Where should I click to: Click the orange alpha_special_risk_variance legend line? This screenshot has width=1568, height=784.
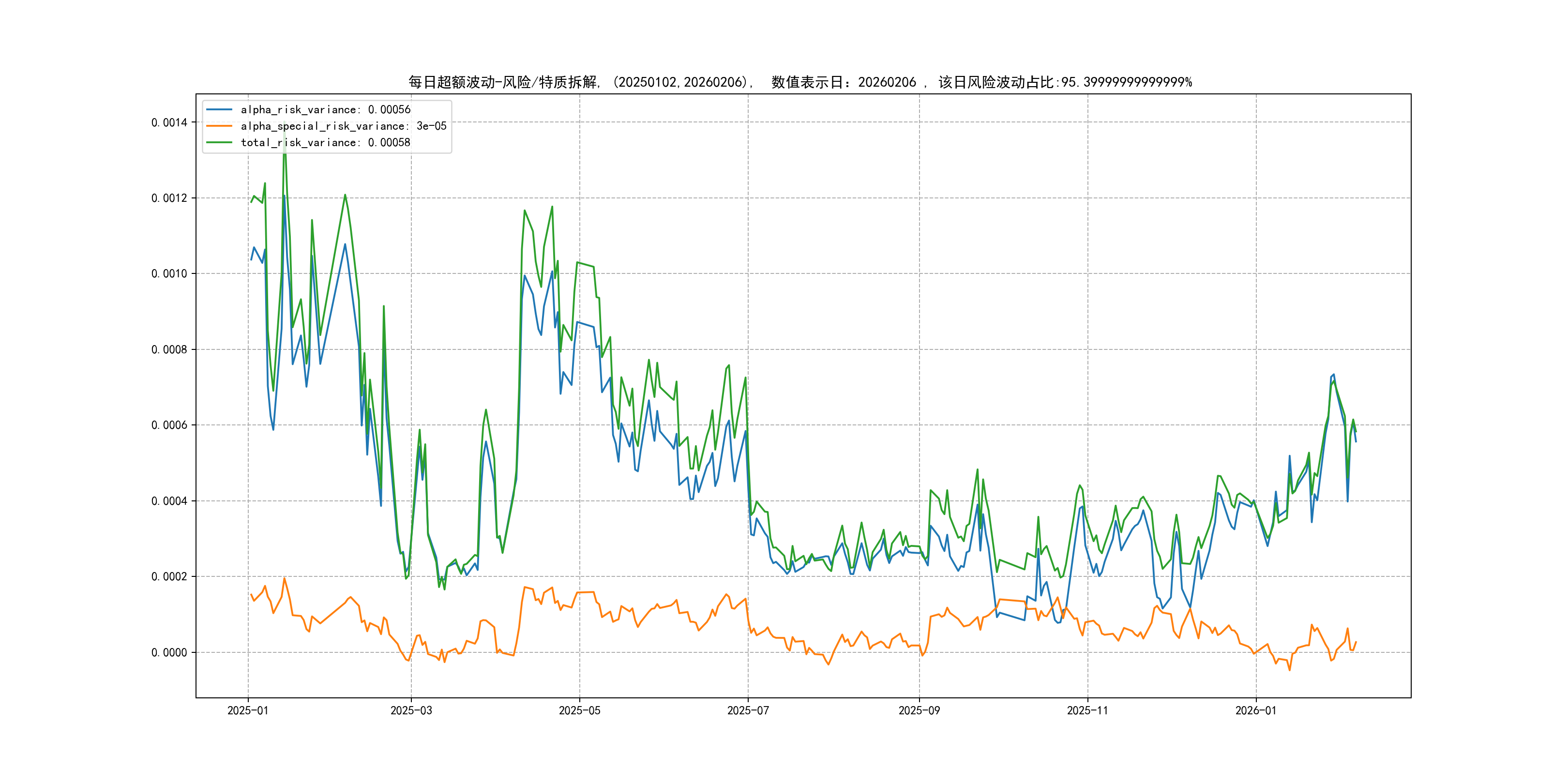click(219, 126)
